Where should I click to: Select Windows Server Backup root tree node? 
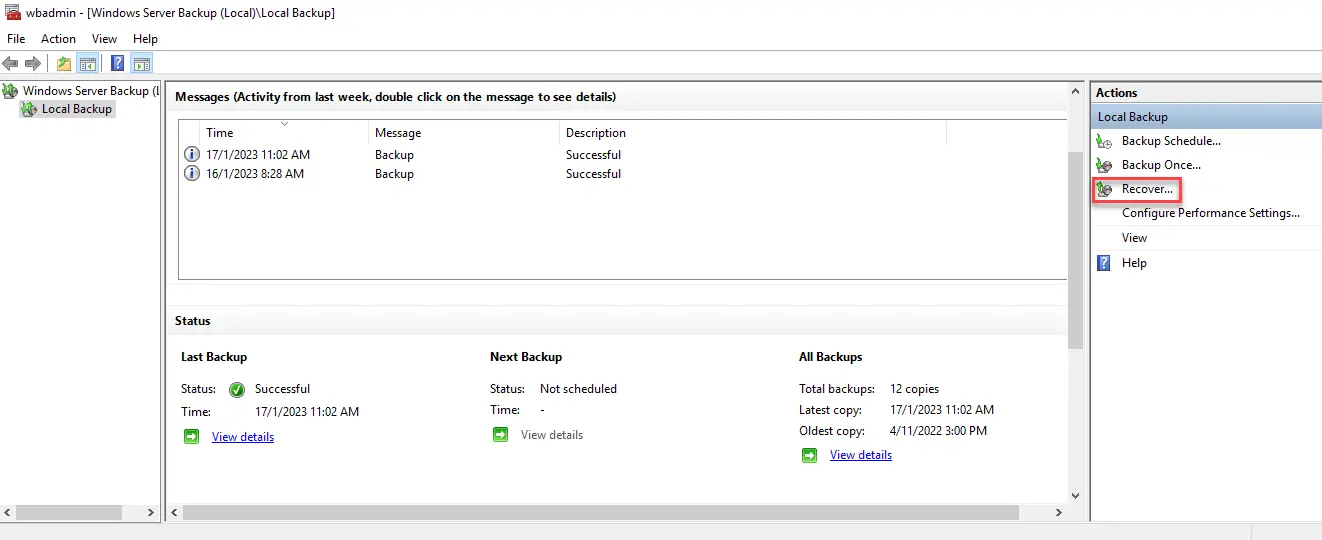[85, 91]
